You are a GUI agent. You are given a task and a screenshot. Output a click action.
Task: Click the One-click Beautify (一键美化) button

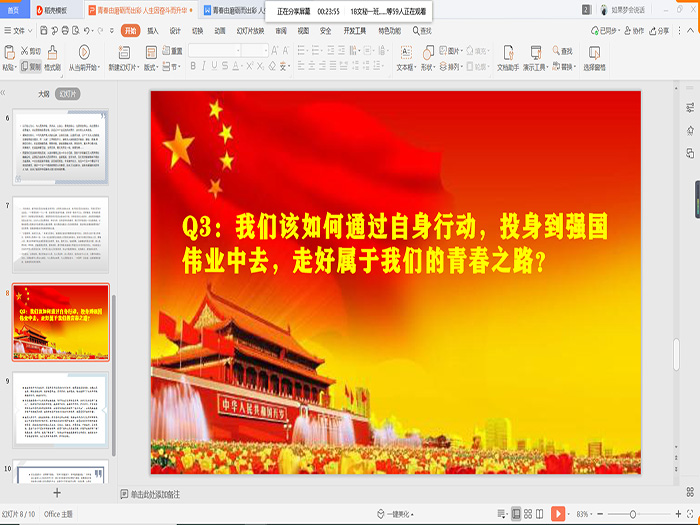tap(400, 513)
